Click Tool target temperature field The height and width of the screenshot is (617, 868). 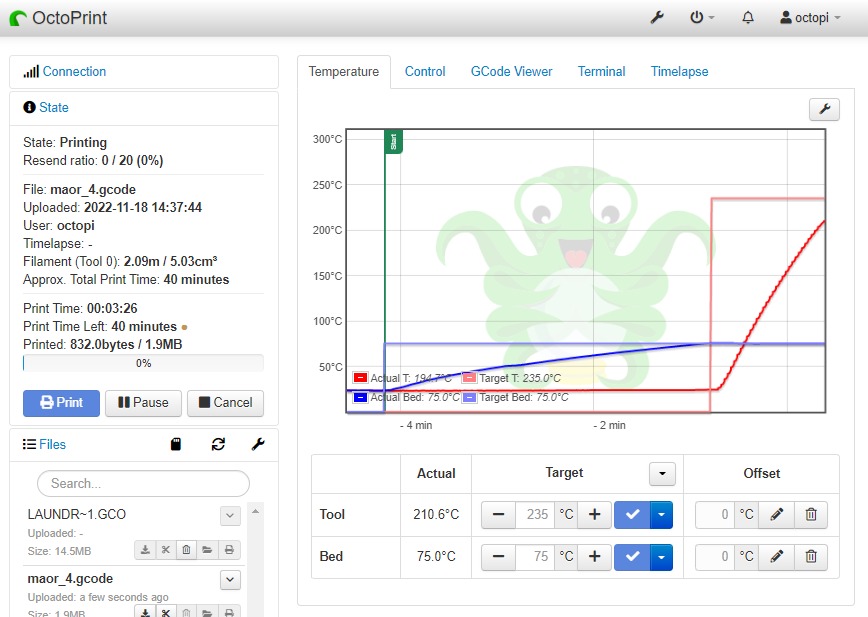535,515
